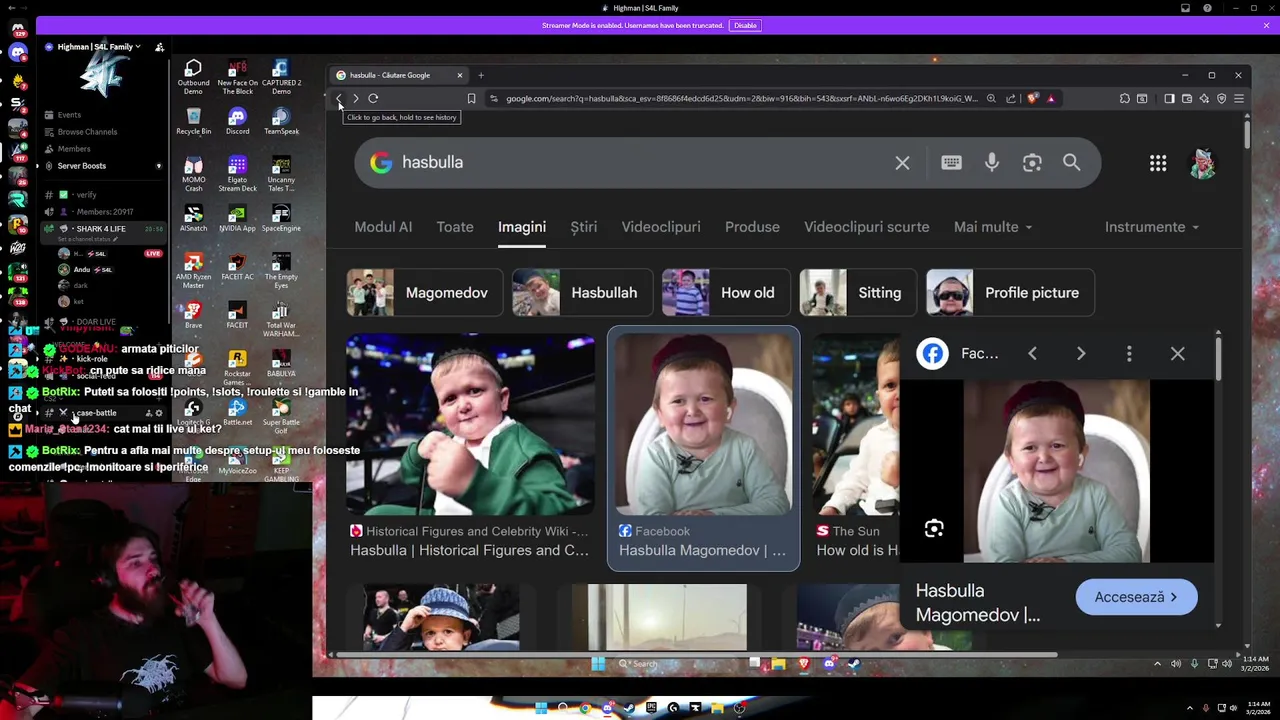Expand the Highman | S4L Family server menu
Viewport: 1280px width, 720px height.
(98, 47)
